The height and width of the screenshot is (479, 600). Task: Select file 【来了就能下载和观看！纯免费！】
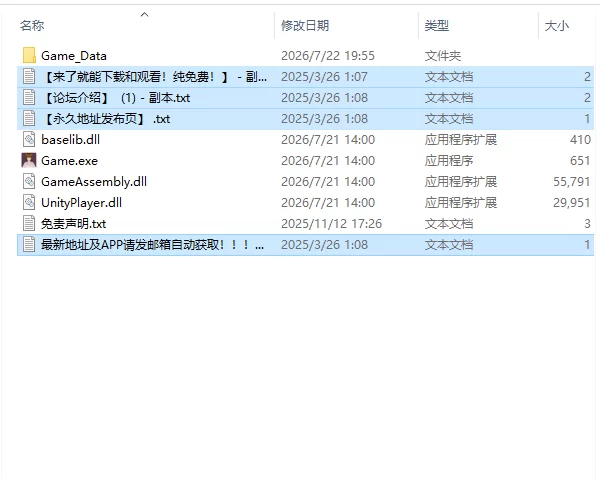[154, 77]
